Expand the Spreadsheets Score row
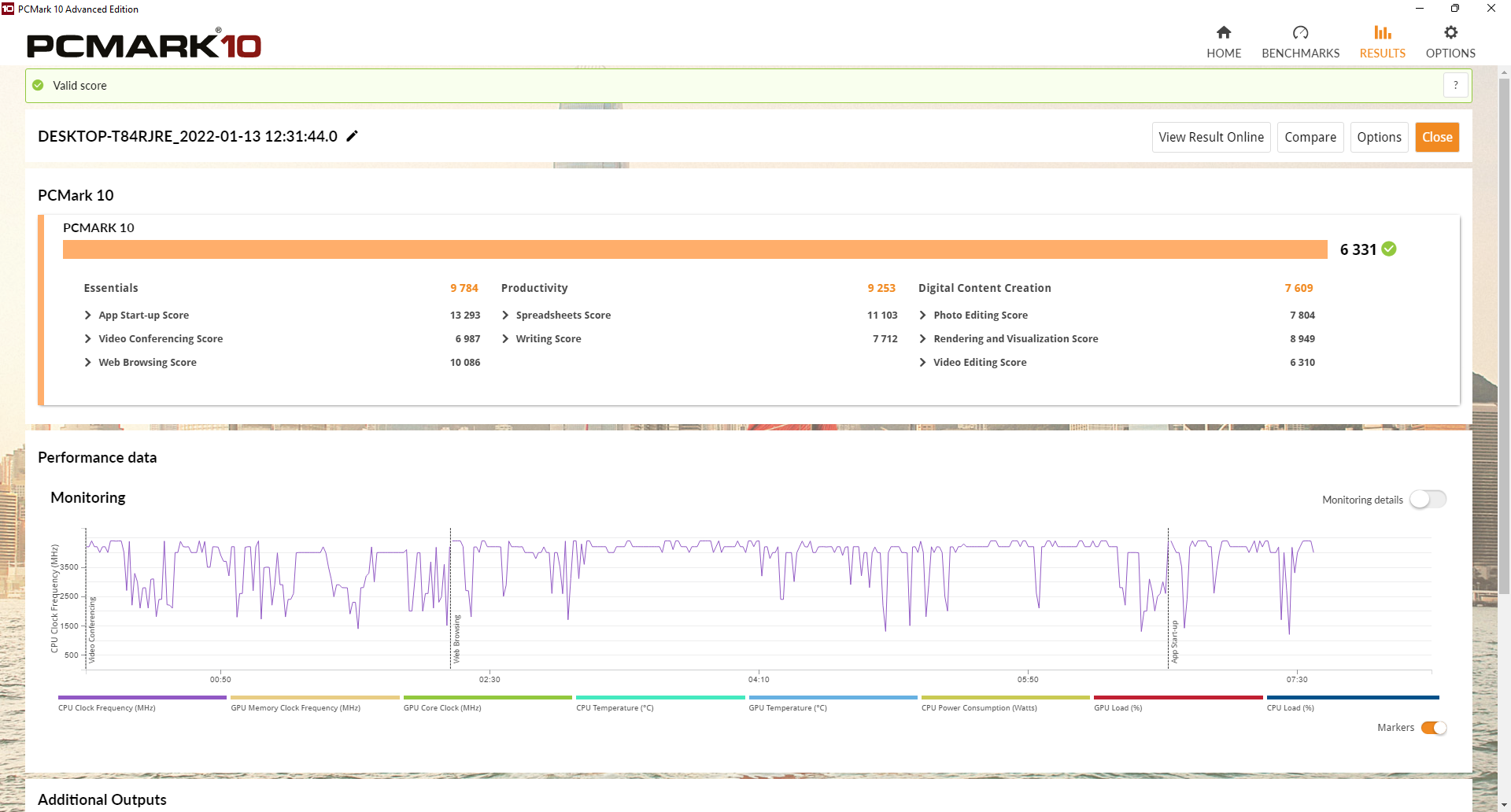Screen dimensions: 1511x812 coord(505,315)
